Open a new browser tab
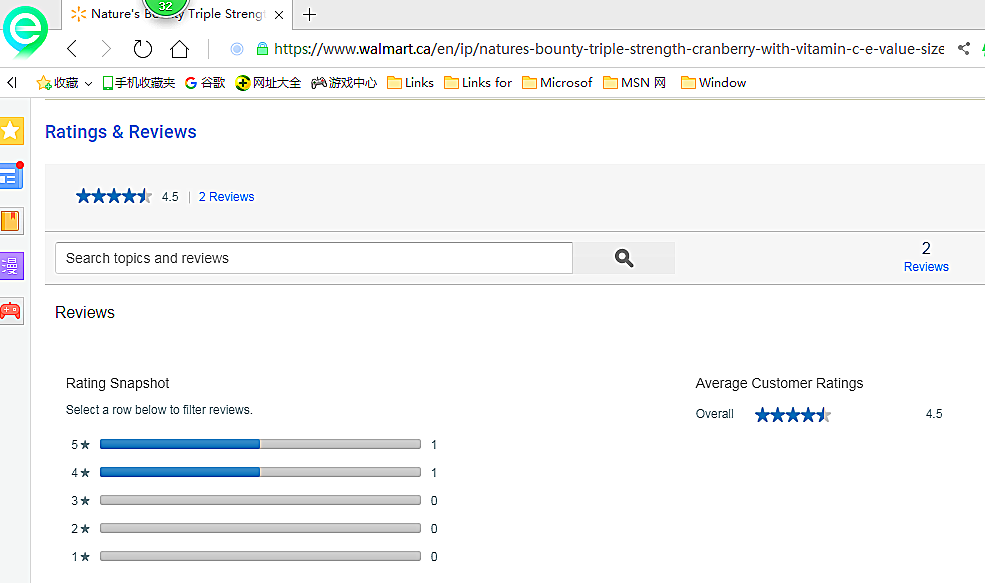 310,14
